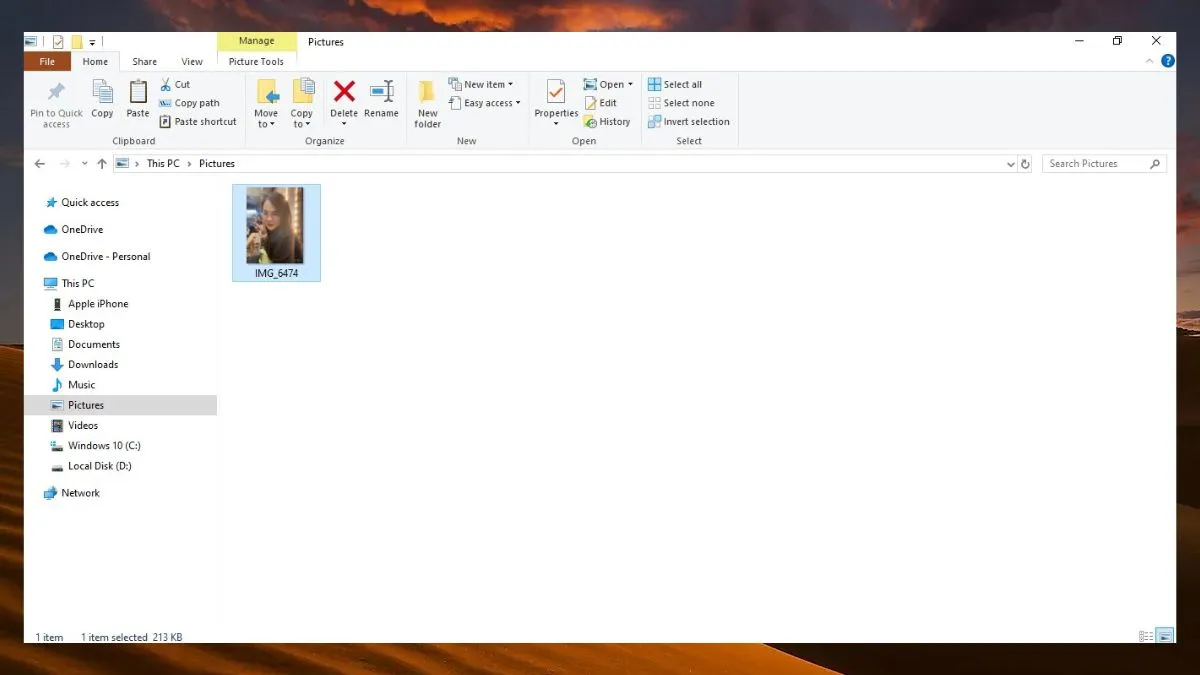Click the red Delete icon
The image size is (1200, 675).
click(344, 93)
